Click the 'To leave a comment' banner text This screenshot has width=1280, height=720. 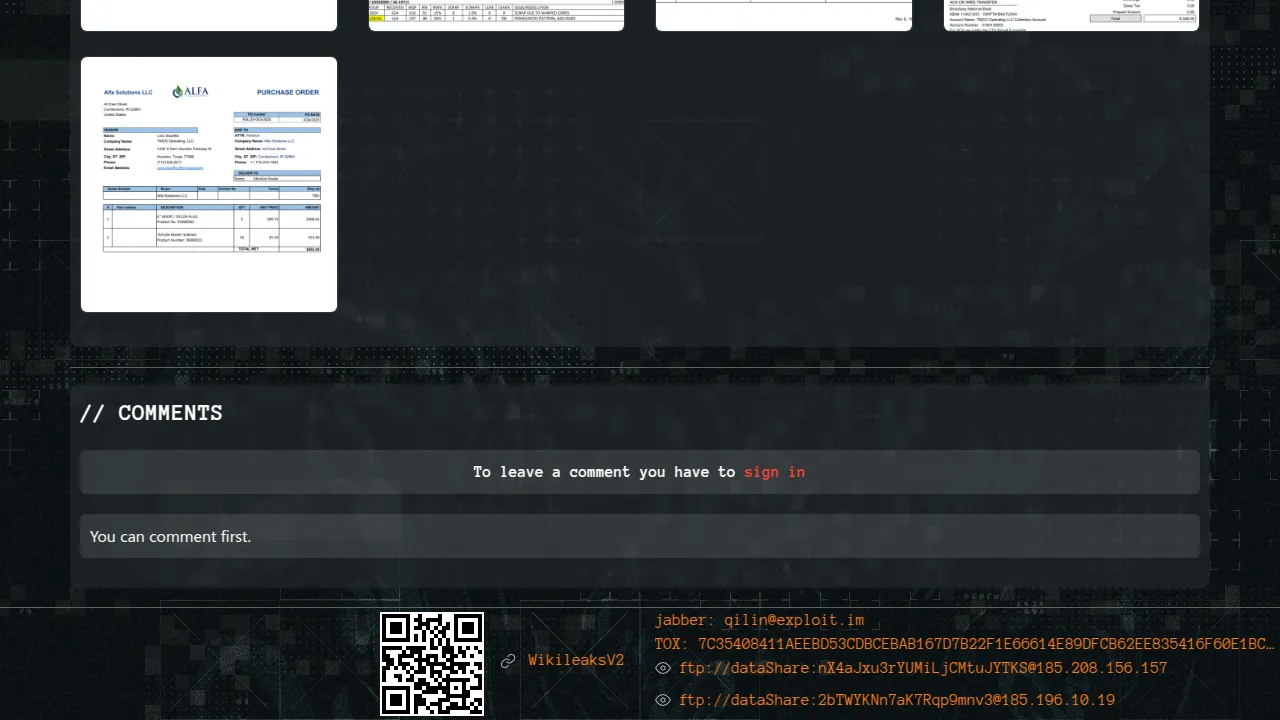pyautogui.click(x=604, y=472)
